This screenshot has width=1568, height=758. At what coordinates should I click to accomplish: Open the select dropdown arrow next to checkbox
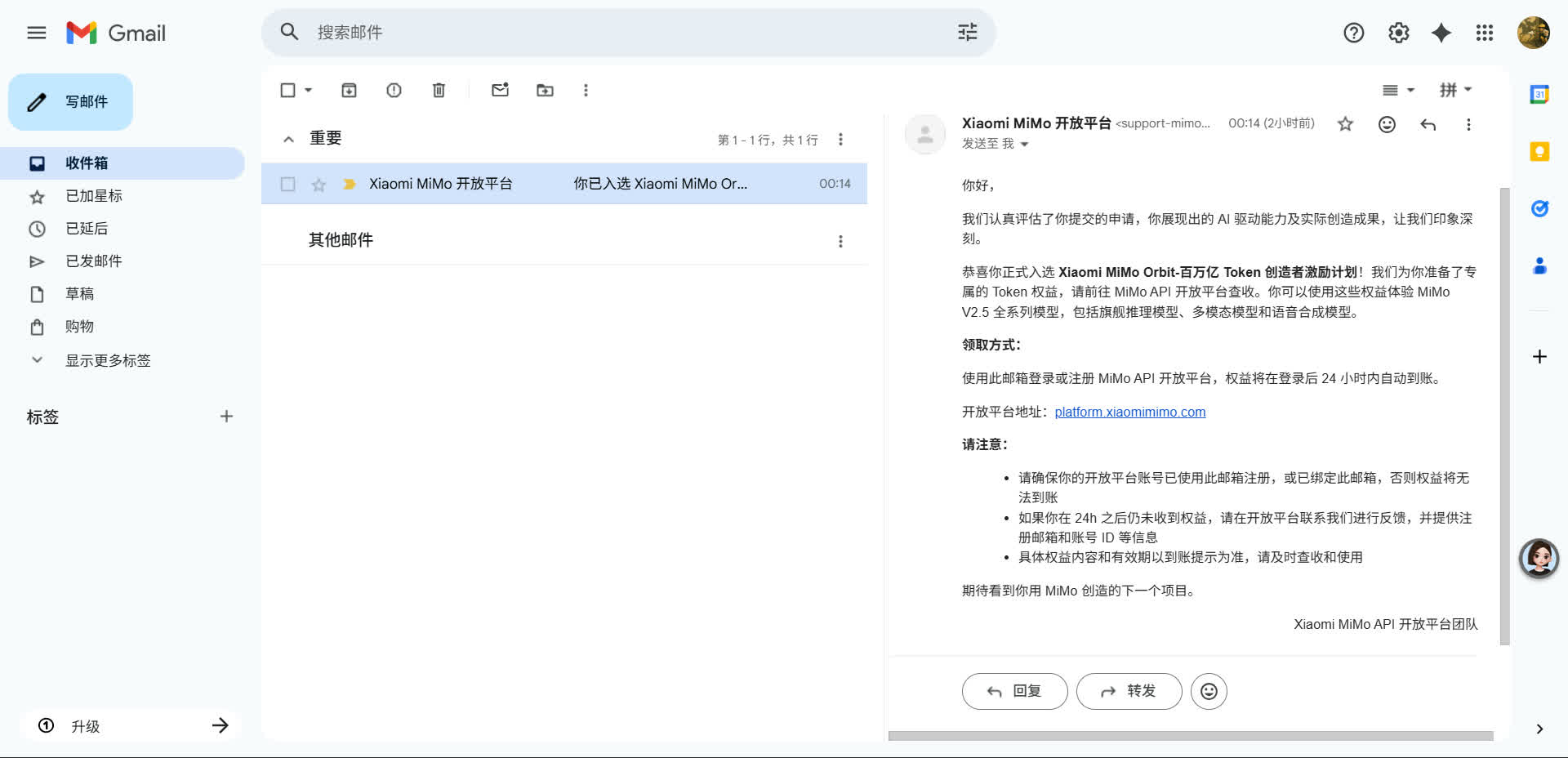309,90
